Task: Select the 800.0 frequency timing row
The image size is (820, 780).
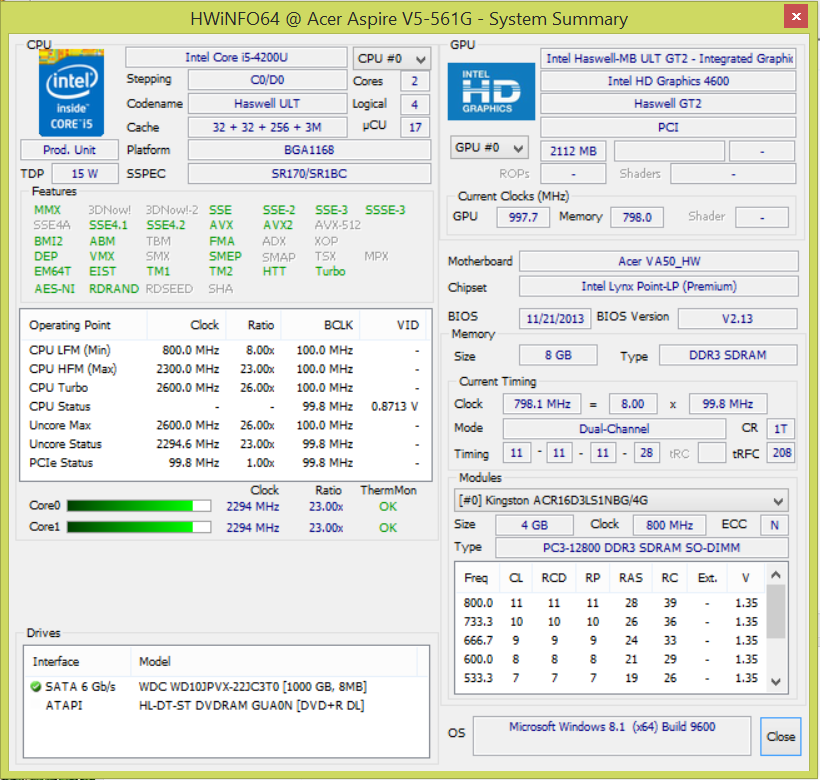Action: [x=611, y=603]
